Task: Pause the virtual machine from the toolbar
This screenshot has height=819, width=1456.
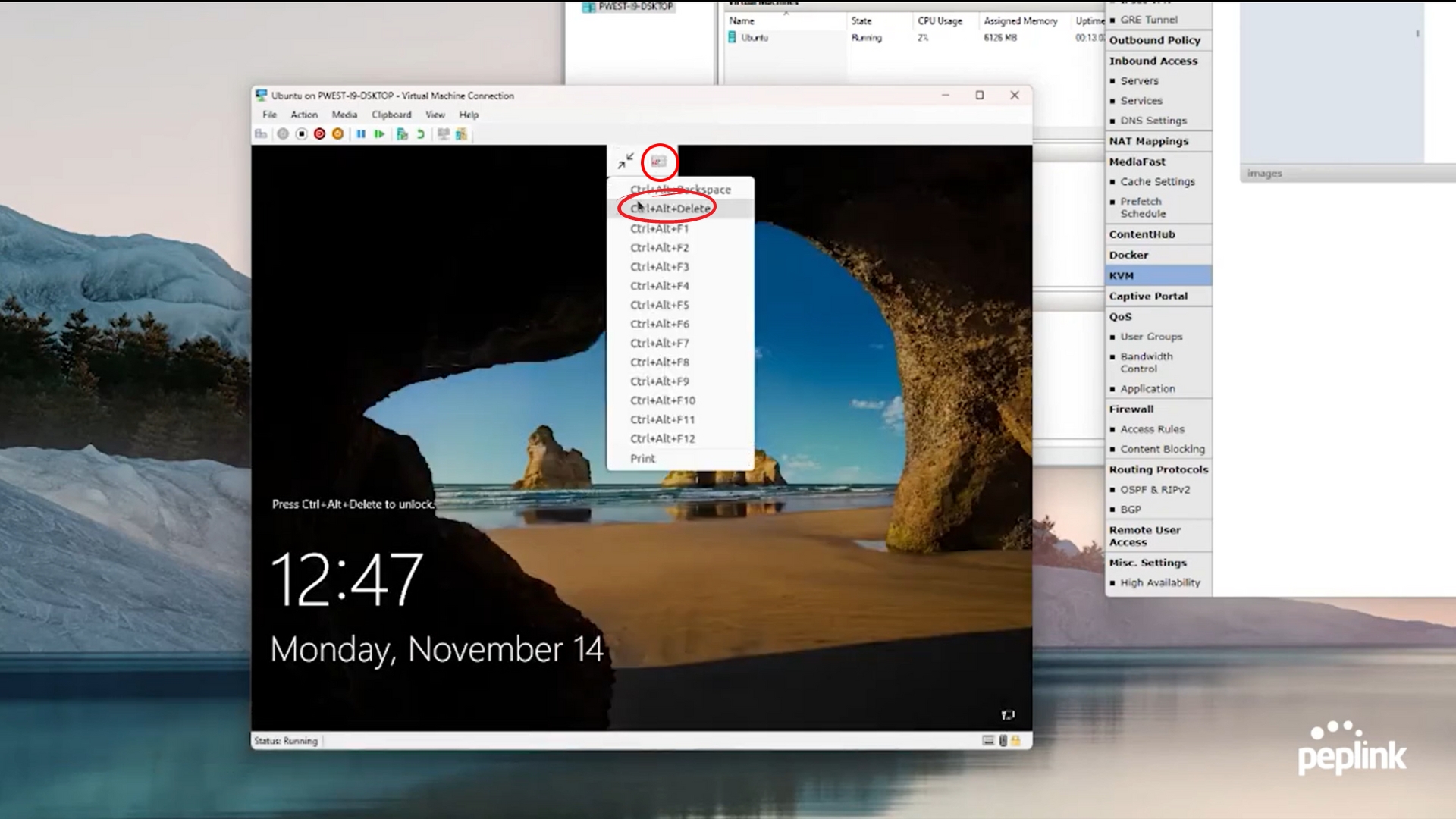Action: click(x=362, y=134)
